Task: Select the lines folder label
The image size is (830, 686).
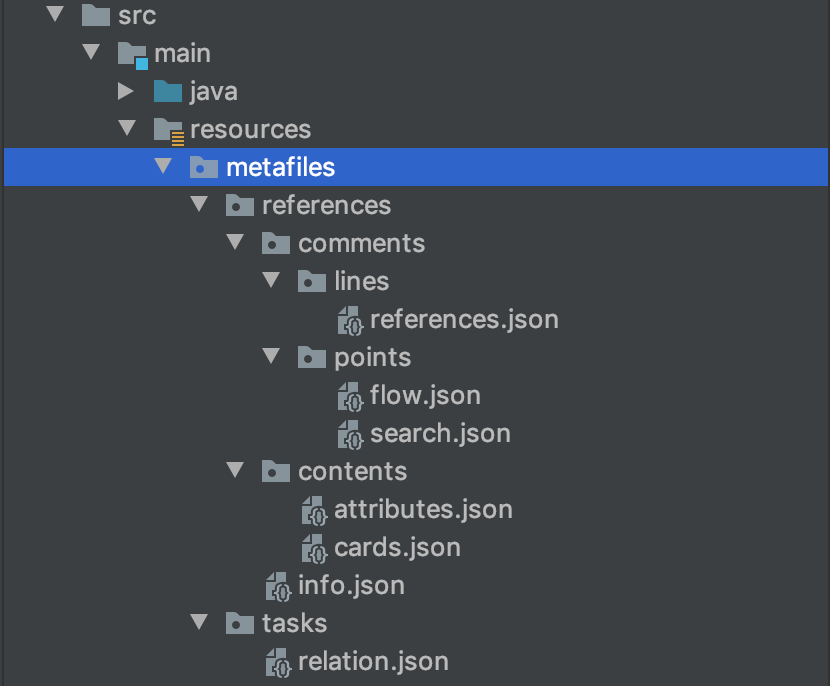Action: 361,282
